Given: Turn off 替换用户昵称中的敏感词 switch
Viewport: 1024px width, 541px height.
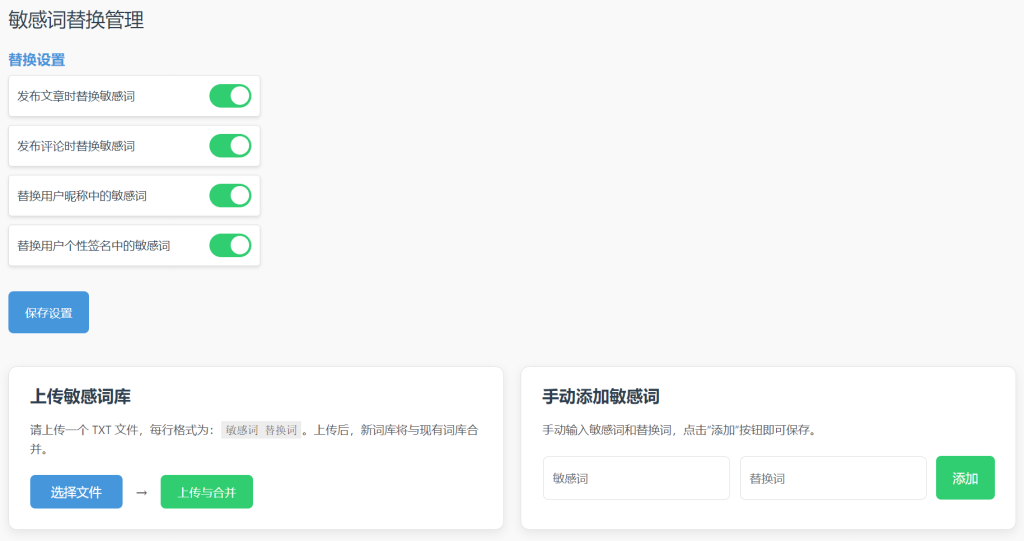Looking at the screenshot, I should click(x=229, y=196).
